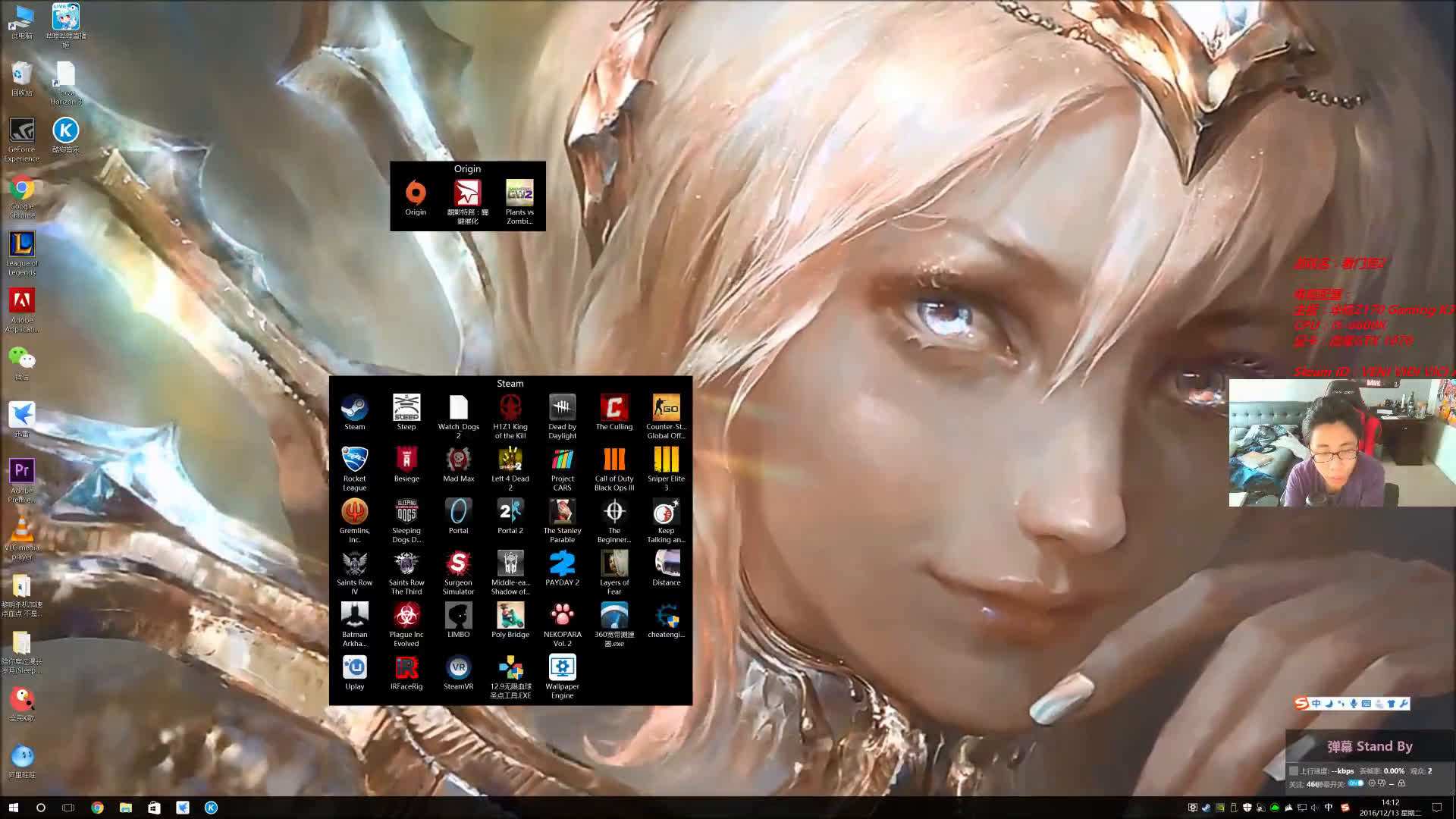Launch Saints Row IV shortcut
Screen dimensions: 1456x819
click(354, 573)
